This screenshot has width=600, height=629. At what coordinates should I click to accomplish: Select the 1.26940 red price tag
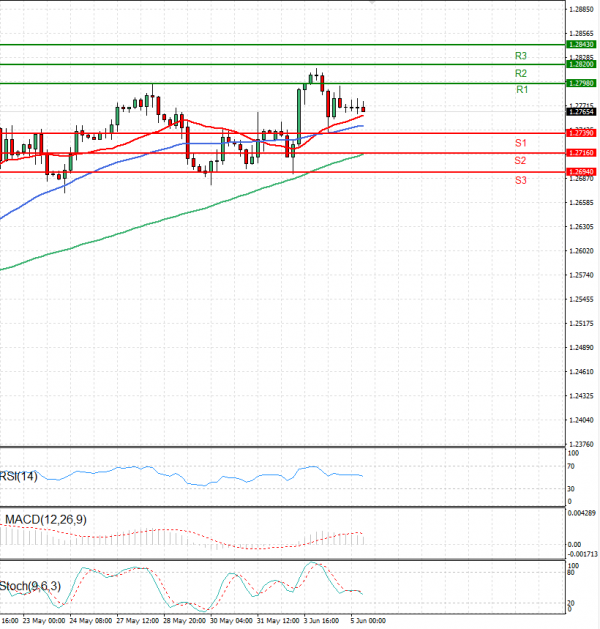(x=581, y=172)
